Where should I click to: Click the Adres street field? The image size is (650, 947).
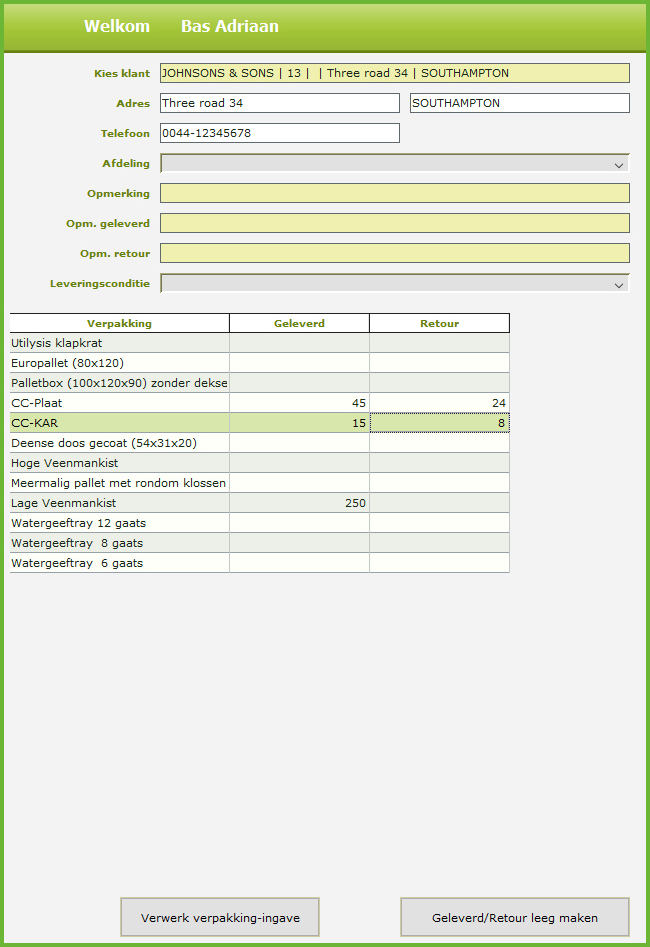coord(280,103)
